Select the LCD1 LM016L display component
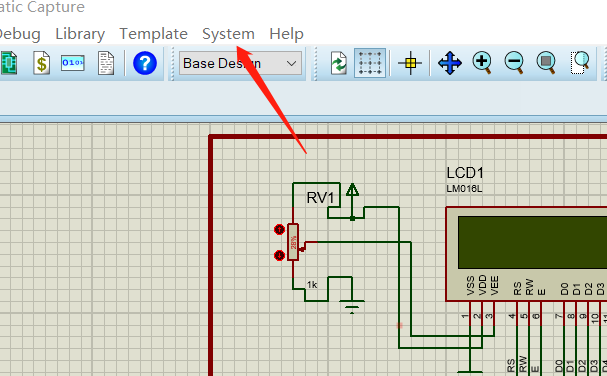Screen dimensions: 607x376 [x=526, y=254]
